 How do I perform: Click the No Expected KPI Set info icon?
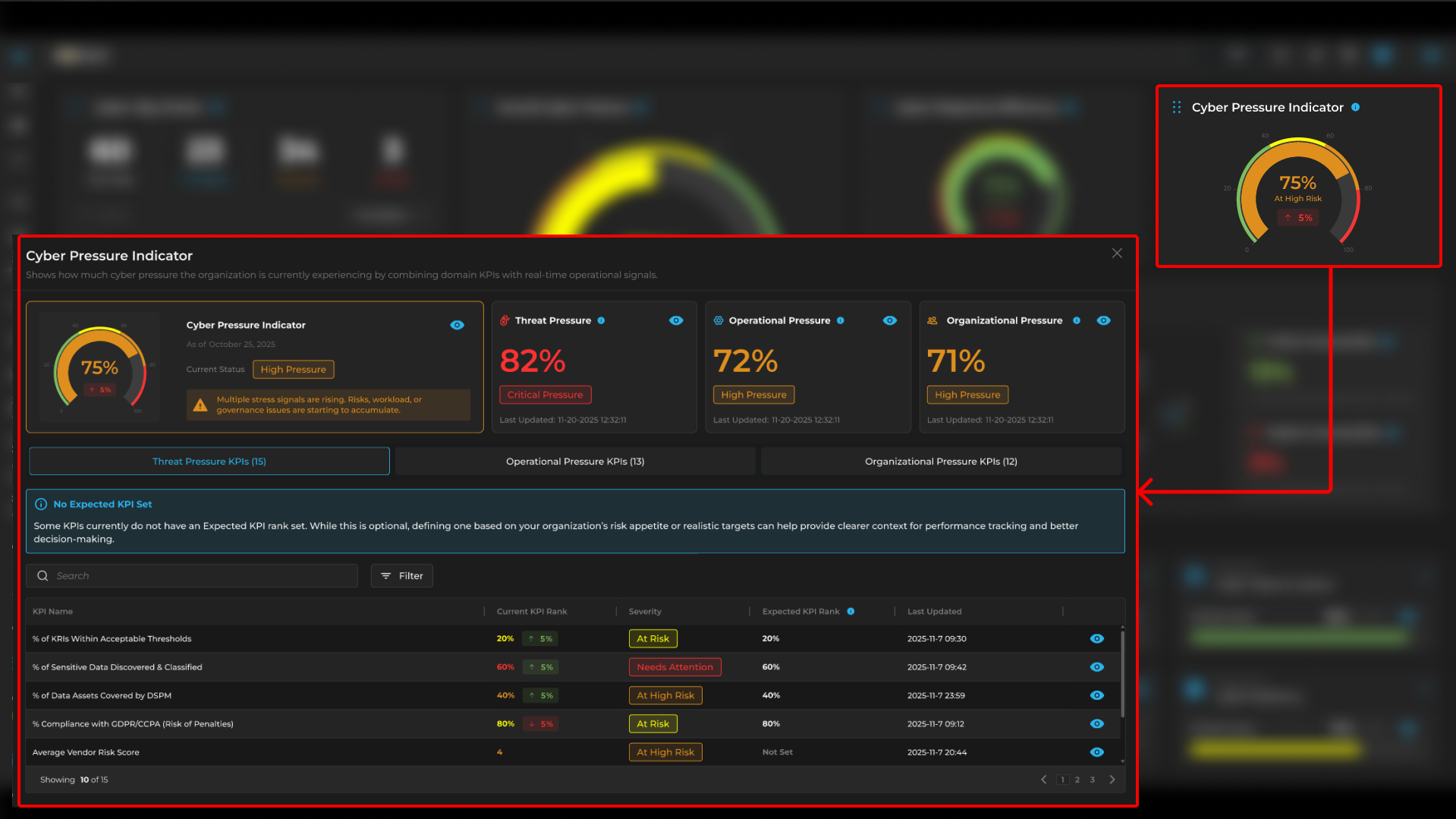pyautogui.click(x=41, y=504)
